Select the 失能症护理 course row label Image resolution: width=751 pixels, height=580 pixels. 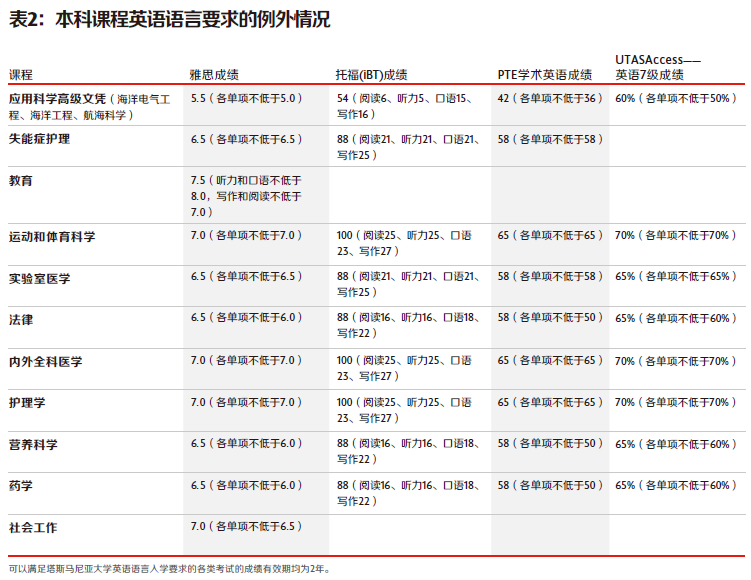[39, 139]
